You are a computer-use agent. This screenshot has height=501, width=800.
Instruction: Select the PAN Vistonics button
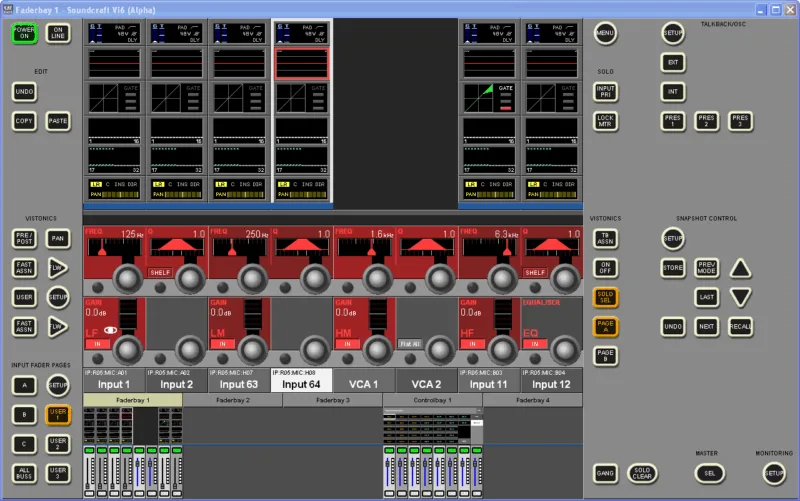58,238
